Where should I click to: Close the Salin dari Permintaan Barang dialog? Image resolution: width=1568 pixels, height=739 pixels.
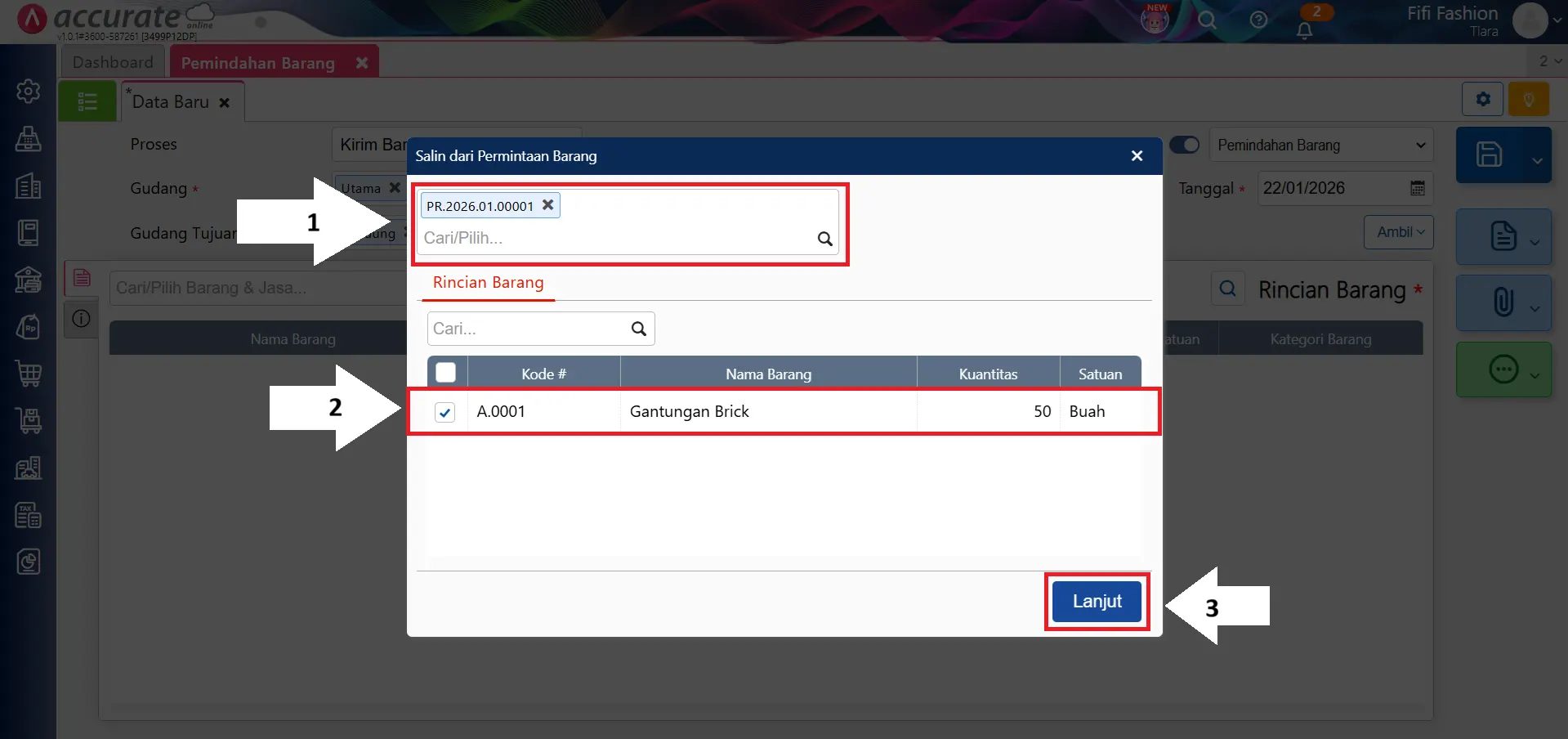(1137, 156)
